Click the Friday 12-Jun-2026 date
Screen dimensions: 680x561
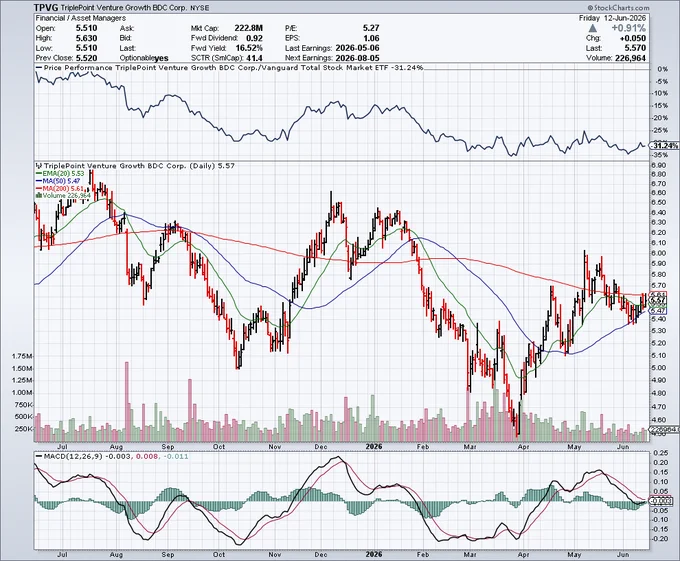pyautogui.click(x=612, y=18)
